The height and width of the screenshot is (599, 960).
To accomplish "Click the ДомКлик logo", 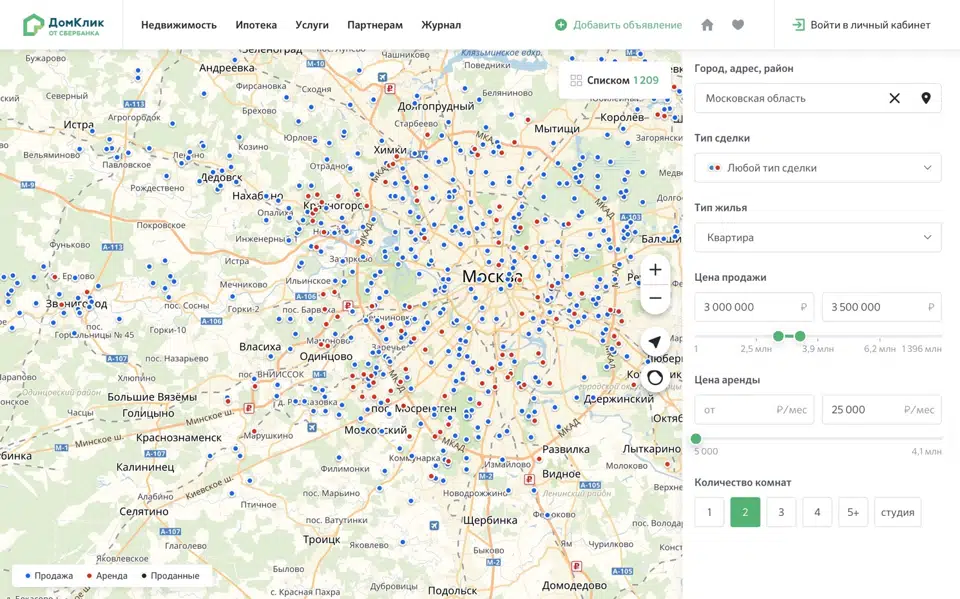I will [x=64, y=25].
